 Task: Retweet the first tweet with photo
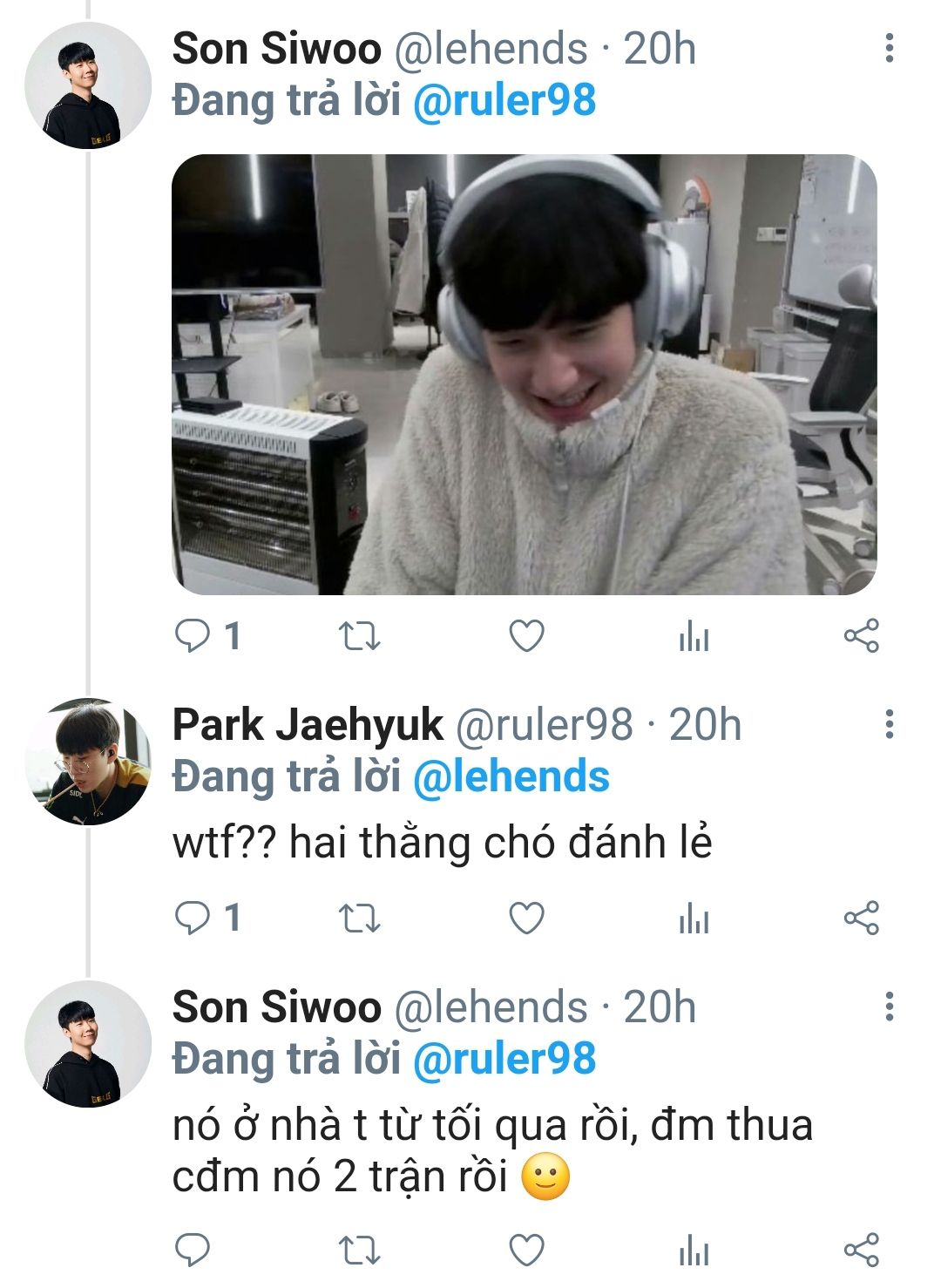tap(359, 636)
